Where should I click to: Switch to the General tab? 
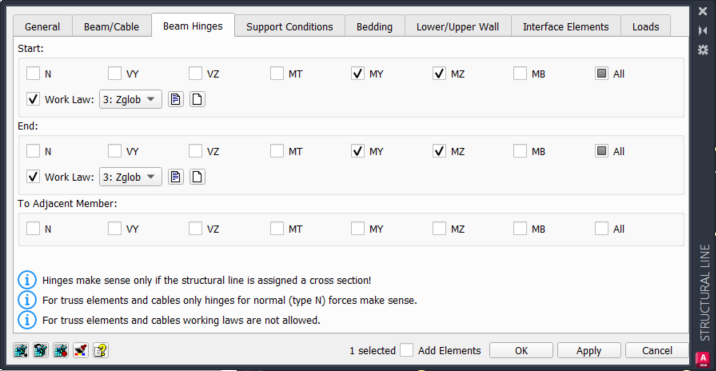pos(42,26)
